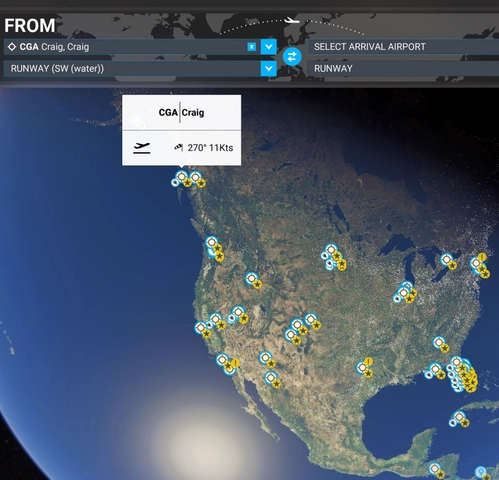Select the airport marker near Chicago
Viewport: 499px width, 480px height.
[404, 293]
